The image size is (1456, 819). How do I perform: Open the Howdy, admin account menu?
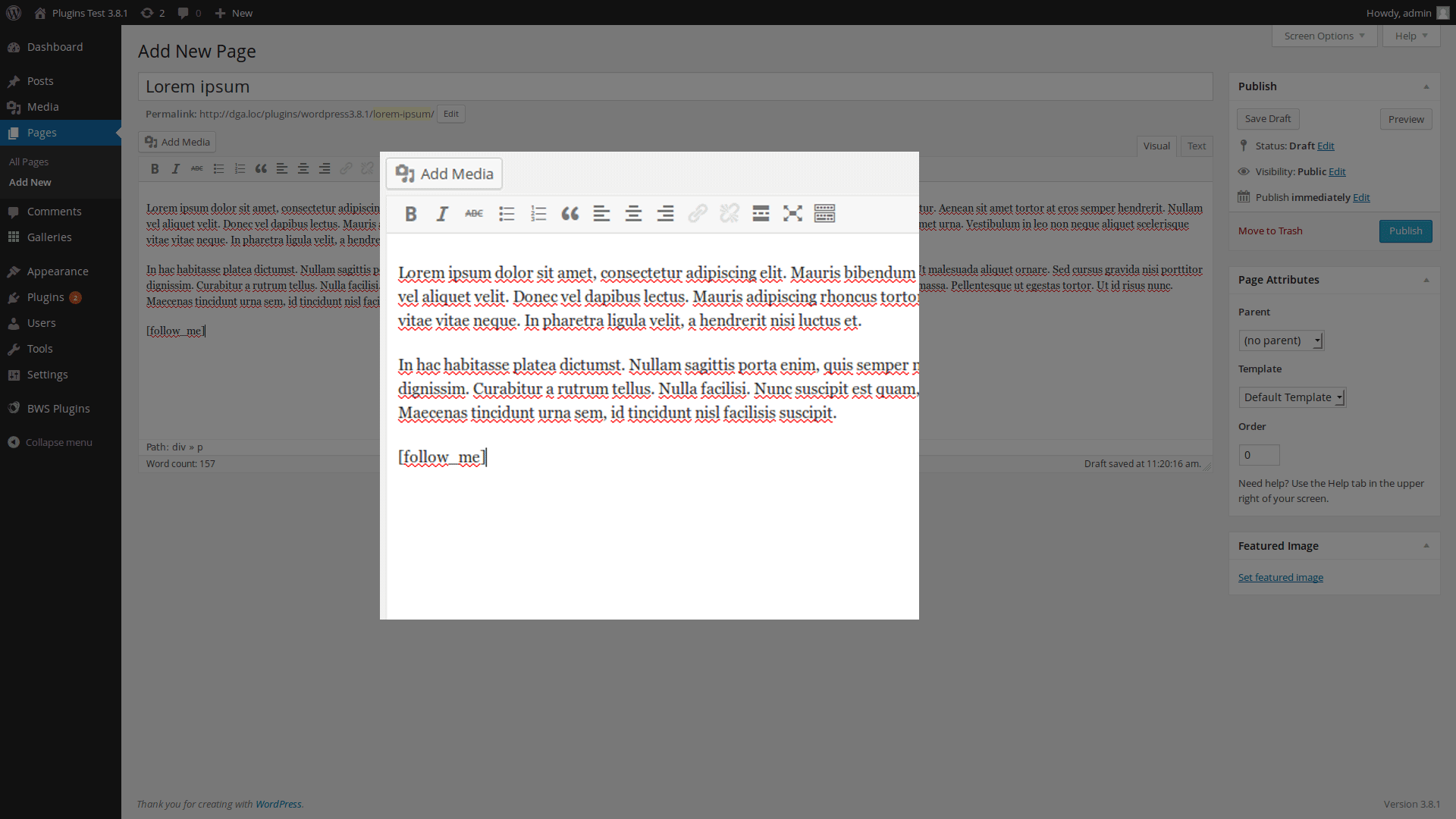click(1407, 13)
